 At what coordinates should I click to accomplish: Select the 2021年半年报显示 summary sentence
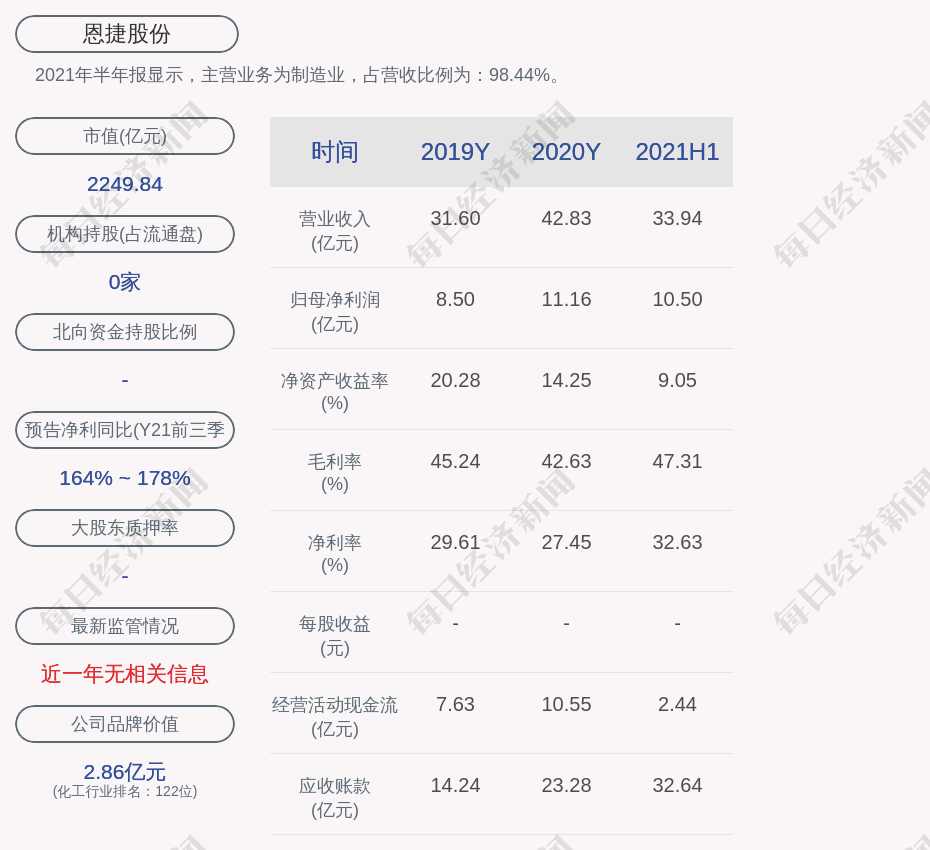pos(298,75)
